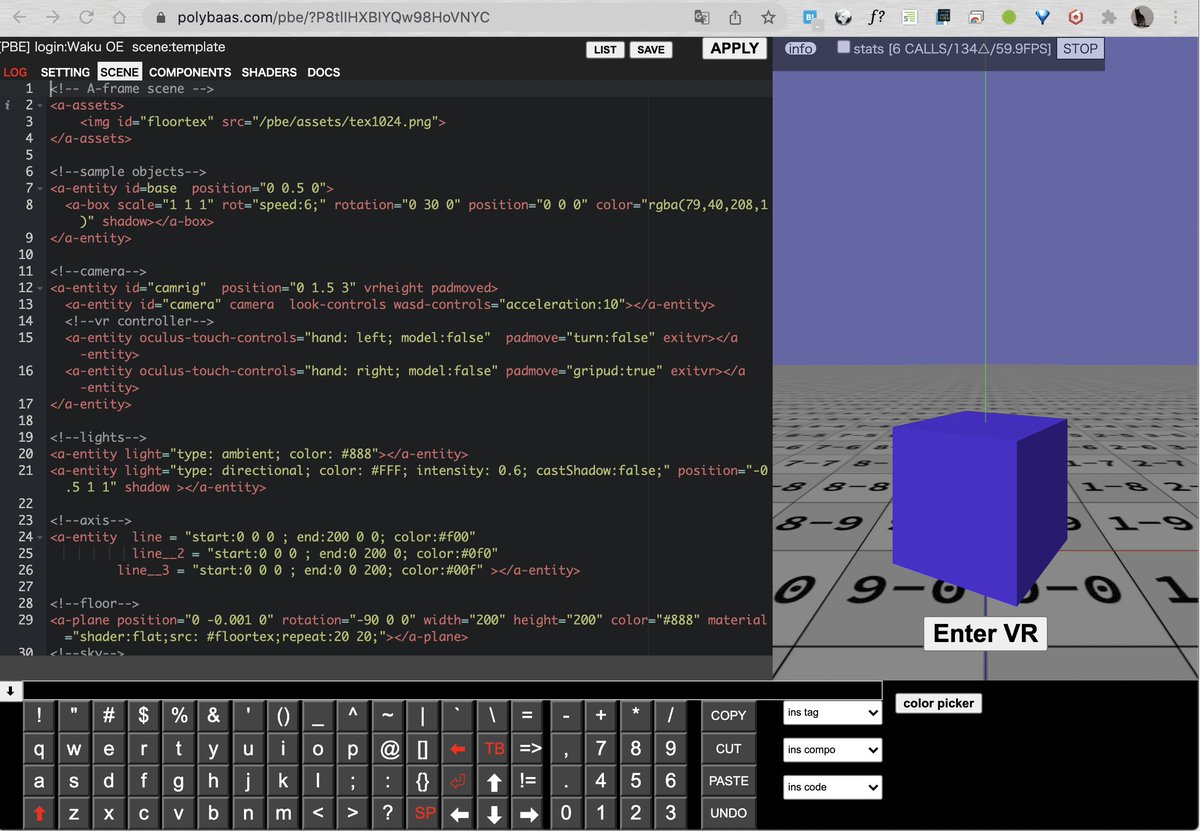Image resolution: width=1200 pixels, height=831 pixels.
Task: Open the color picker
Action: tap(938, 703)
